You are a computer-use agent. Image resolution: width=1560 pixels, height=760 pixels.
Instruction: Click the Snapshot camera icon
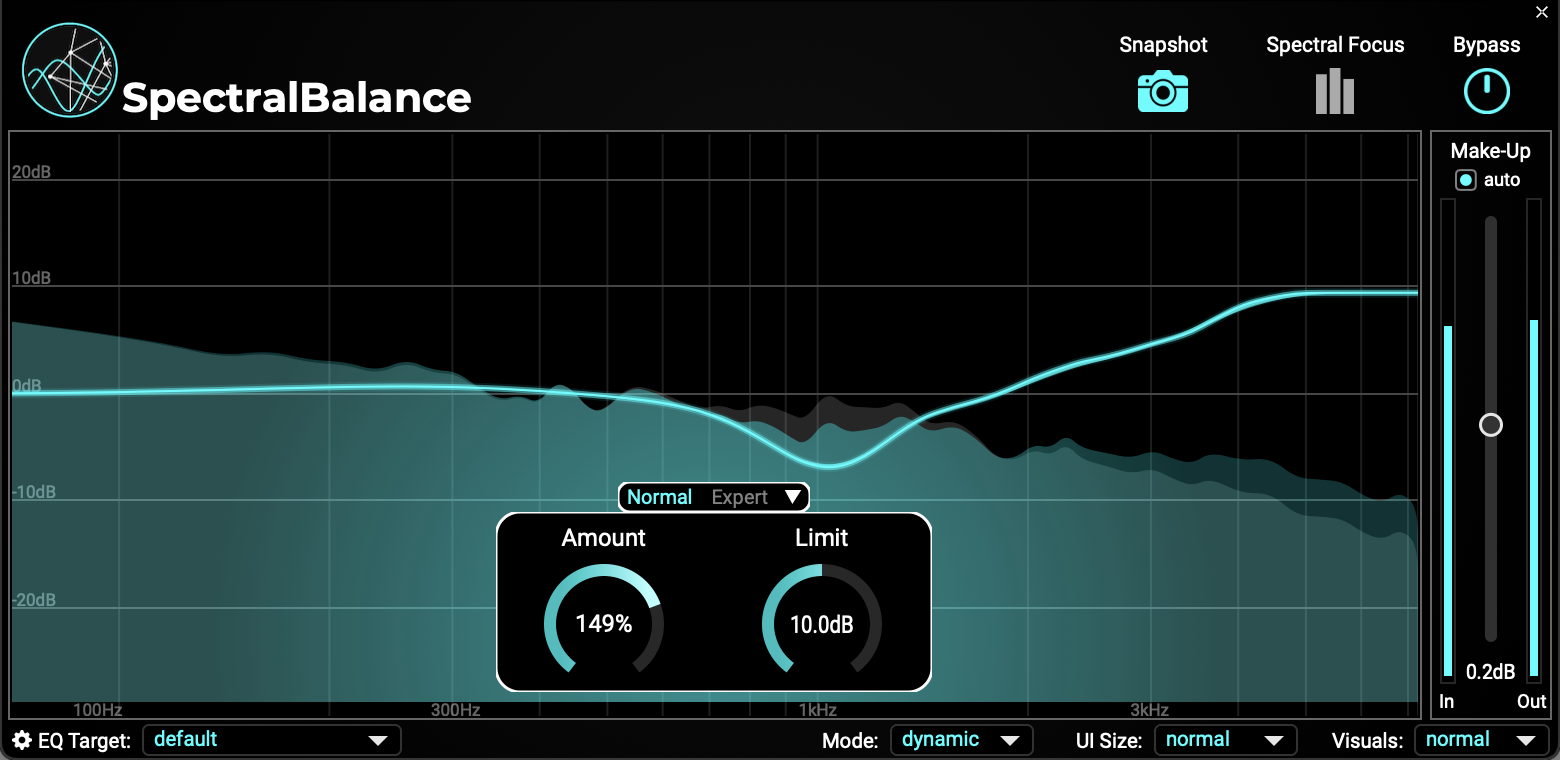coord(1163,91)
